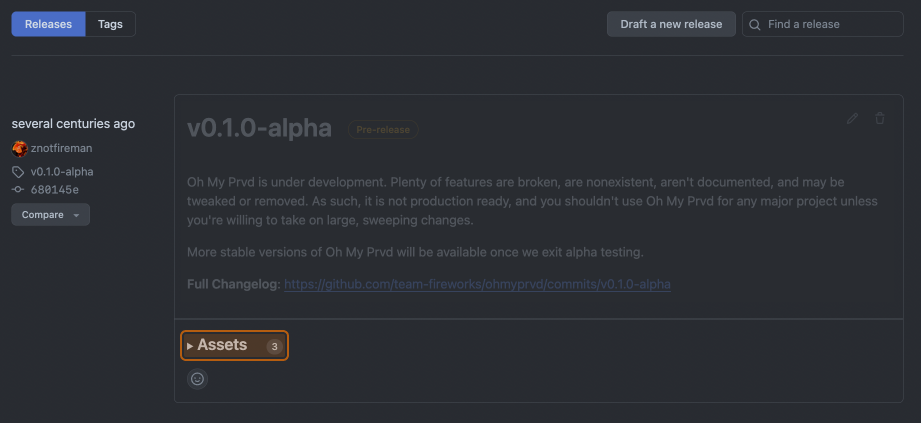The height and width of the screenshot is (423, 921).
Task: Add a reaction with the smiley icon
Action: pyautogui.click(x=198, y=379)
